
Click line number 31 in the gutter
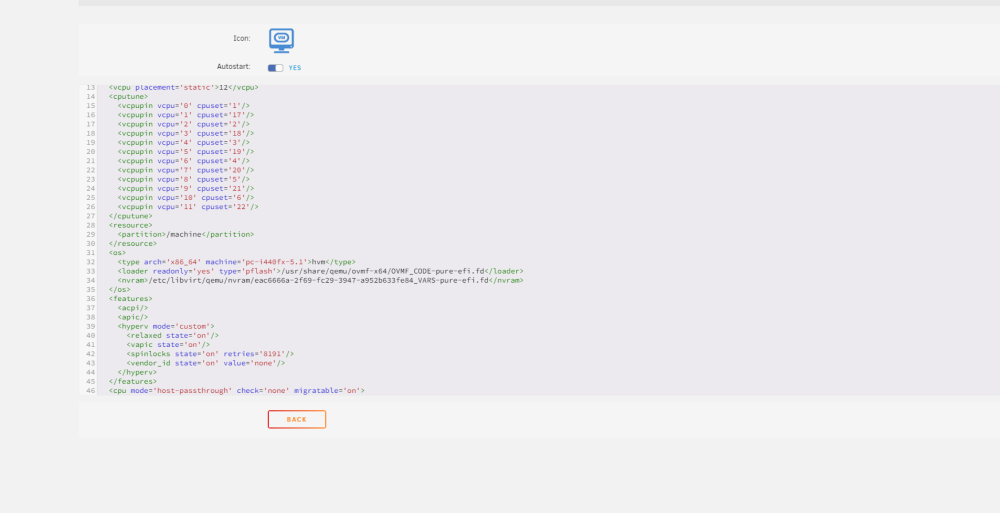[91, 253]
